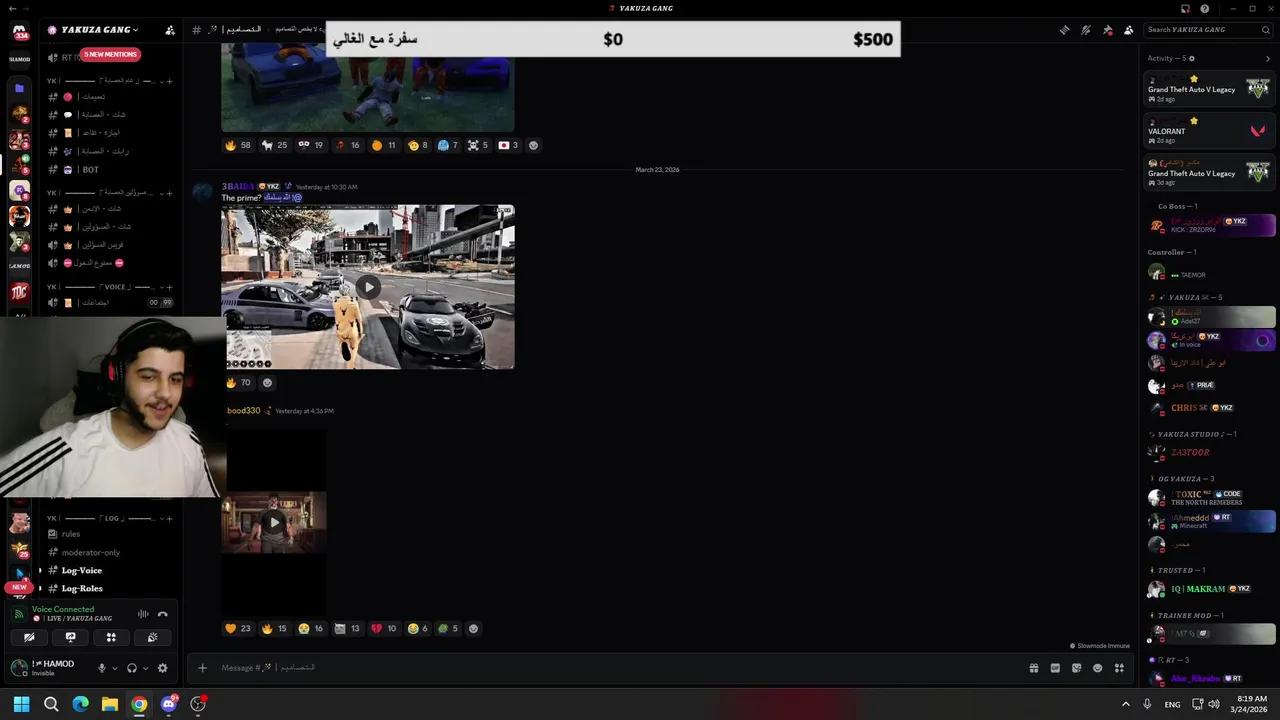Open the microphone device dropdown chevron

coord(115,668)
